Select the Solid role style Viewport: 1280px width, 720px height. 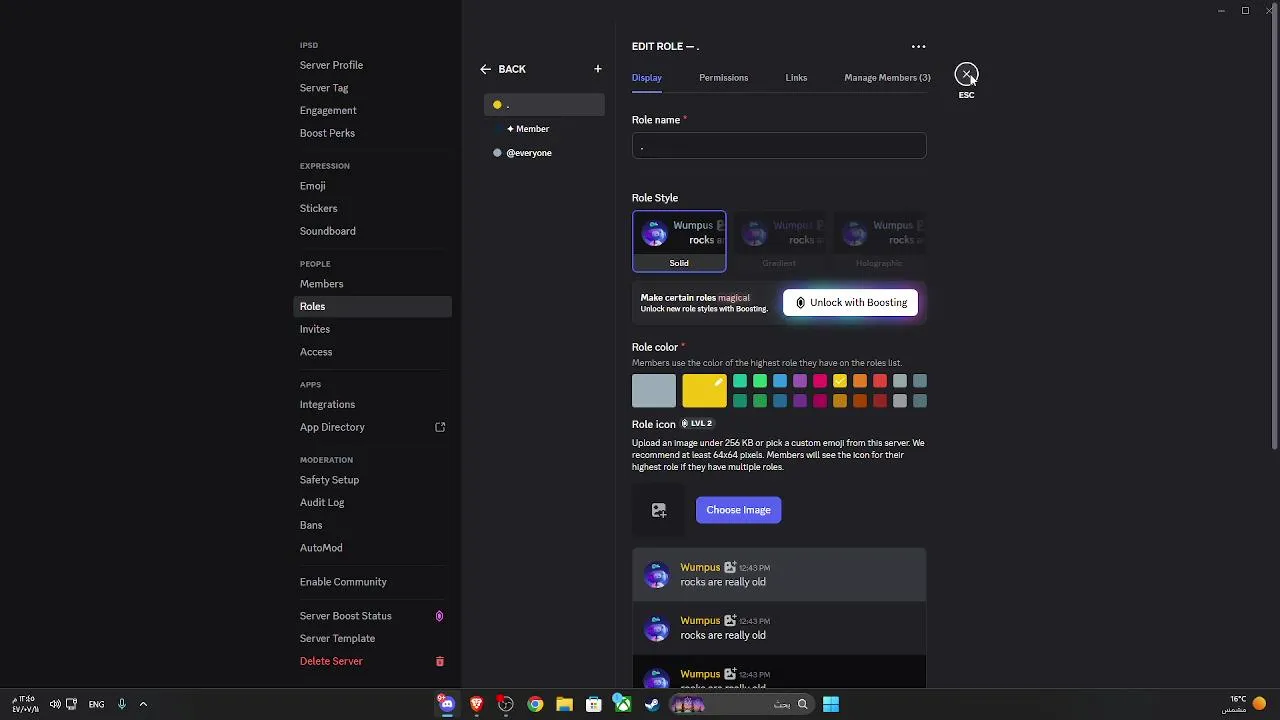point(679,241)
